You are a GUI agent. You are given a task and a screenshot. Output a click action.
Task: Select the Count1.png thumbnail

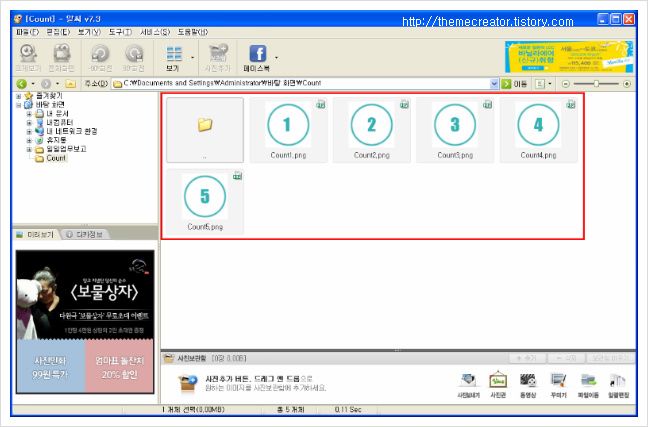tap(288, 130)
